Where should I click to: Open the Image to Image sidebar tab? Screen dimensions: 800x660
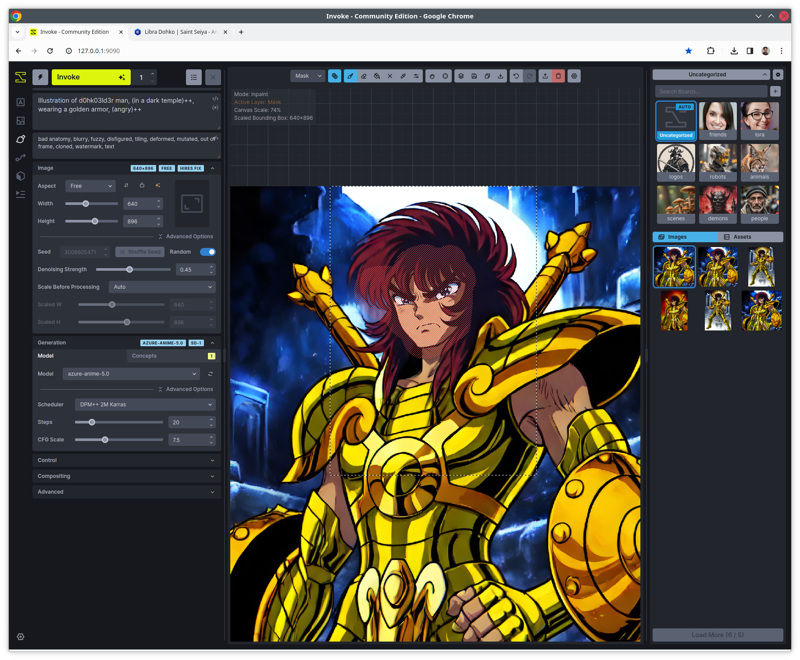coord(20,121)
